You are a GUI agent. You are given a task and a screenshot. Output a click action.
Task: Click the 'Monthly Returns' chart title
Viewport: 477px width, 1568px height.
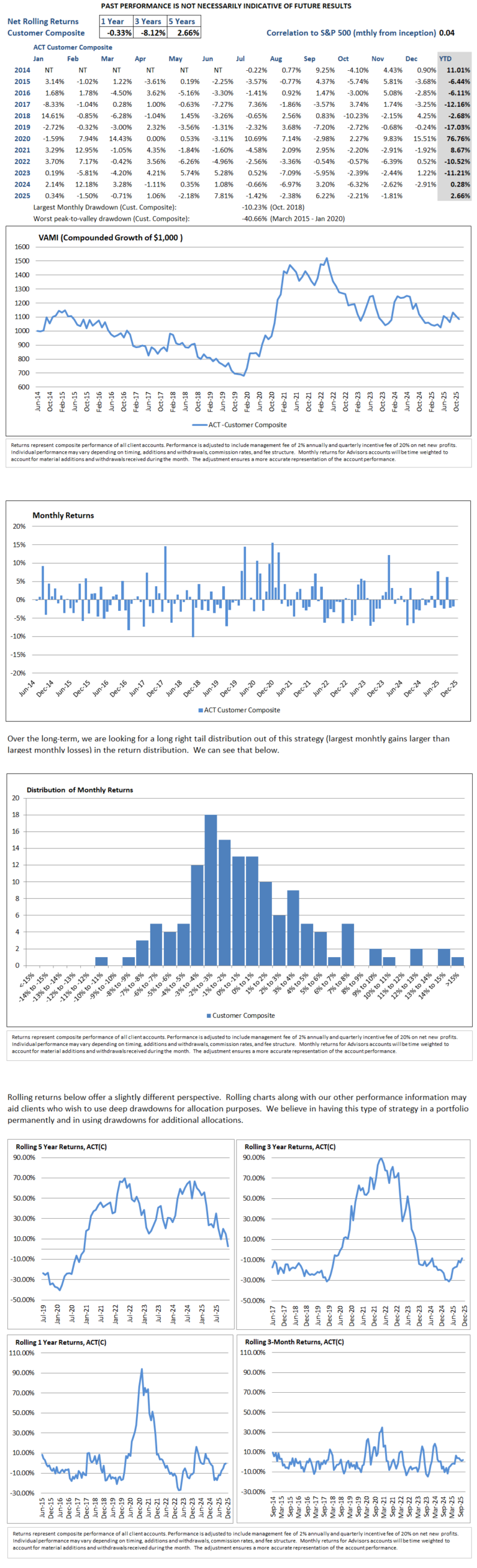[63, 515]
